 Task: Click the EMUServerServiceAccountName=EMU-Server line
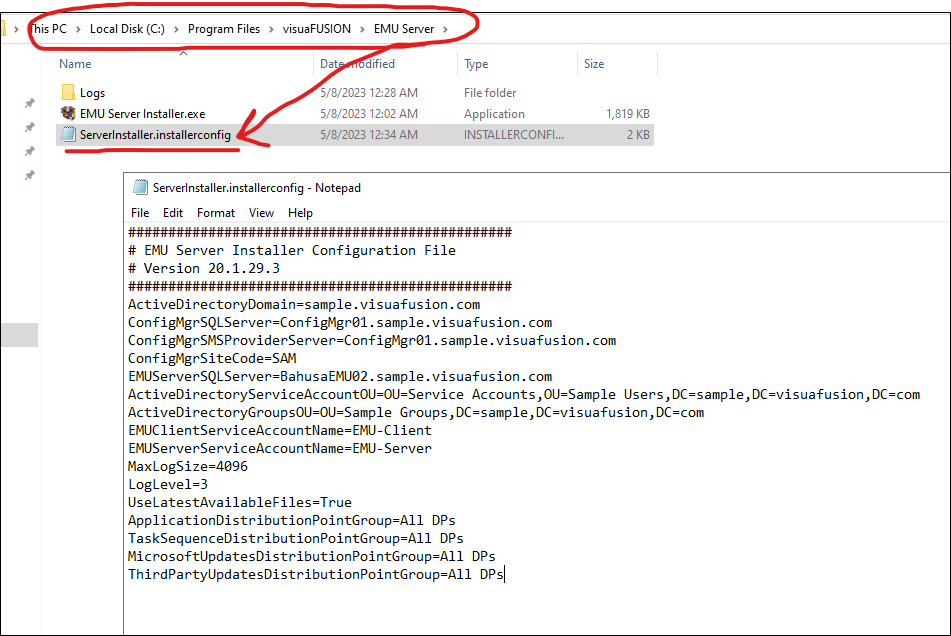point(280,449)
